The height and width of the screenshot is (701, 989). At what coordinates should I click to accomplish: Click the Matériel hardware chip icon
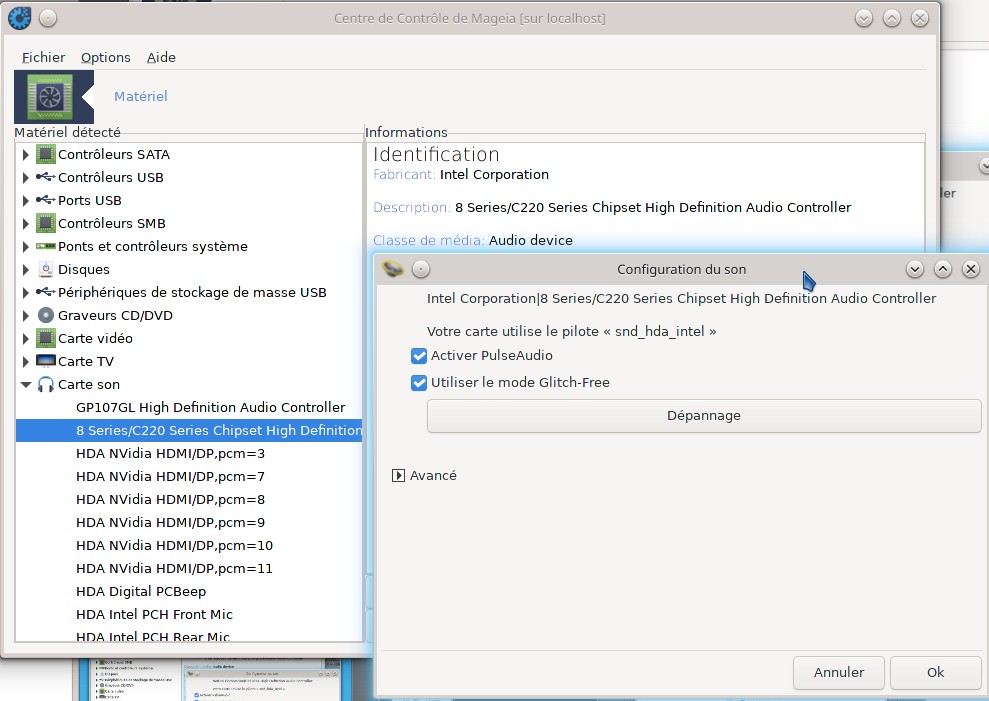(x=50, y=97)
